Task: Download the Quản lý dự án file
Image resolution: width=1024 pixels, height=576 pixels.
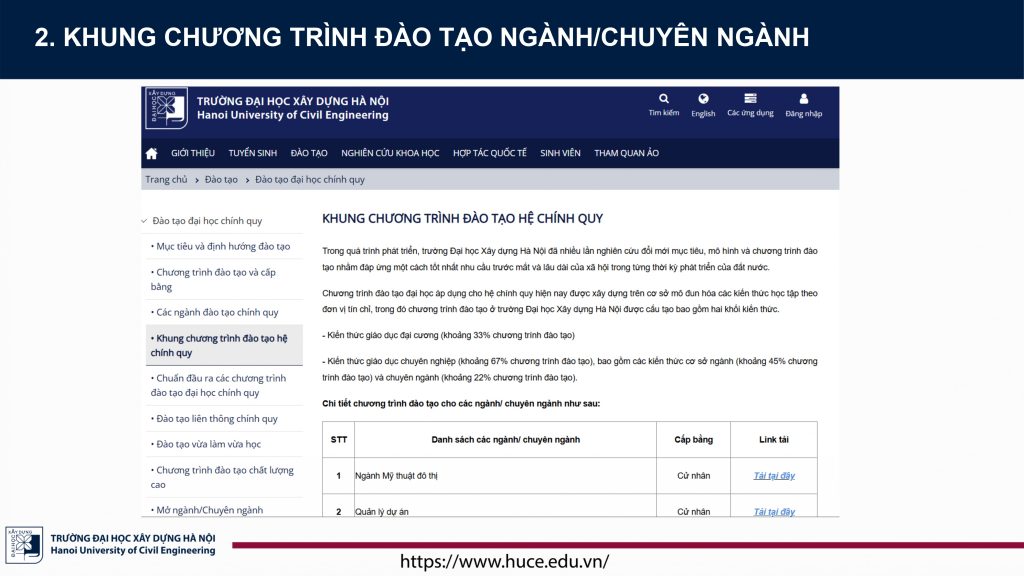Action: pos(773,512)
